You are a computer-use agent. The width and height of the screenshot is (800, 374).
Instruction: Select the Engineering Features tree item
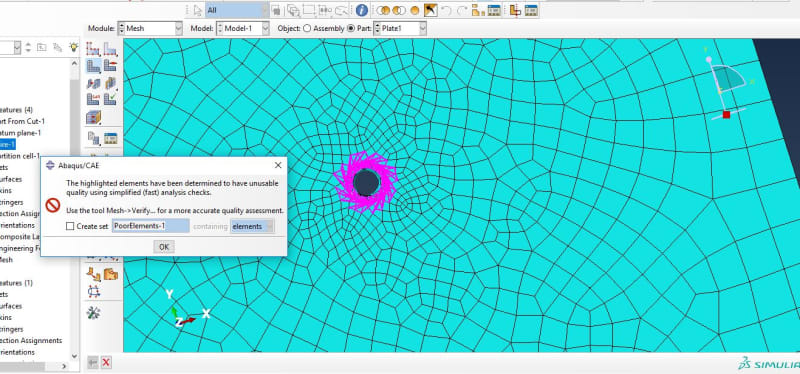tap(20, 248)
